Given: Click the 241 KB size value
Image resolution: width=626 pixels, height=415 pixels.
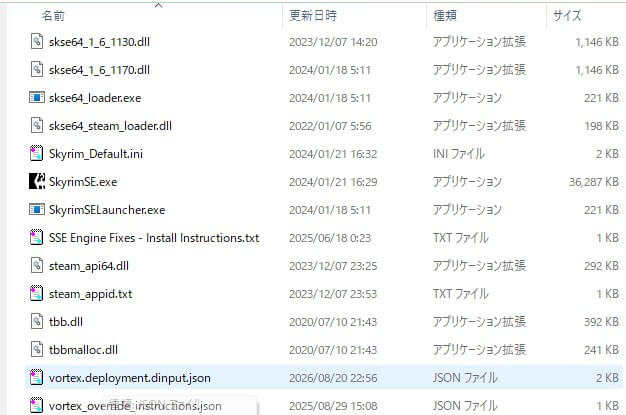Looking at the screenshot, I should tap(602, 350).
